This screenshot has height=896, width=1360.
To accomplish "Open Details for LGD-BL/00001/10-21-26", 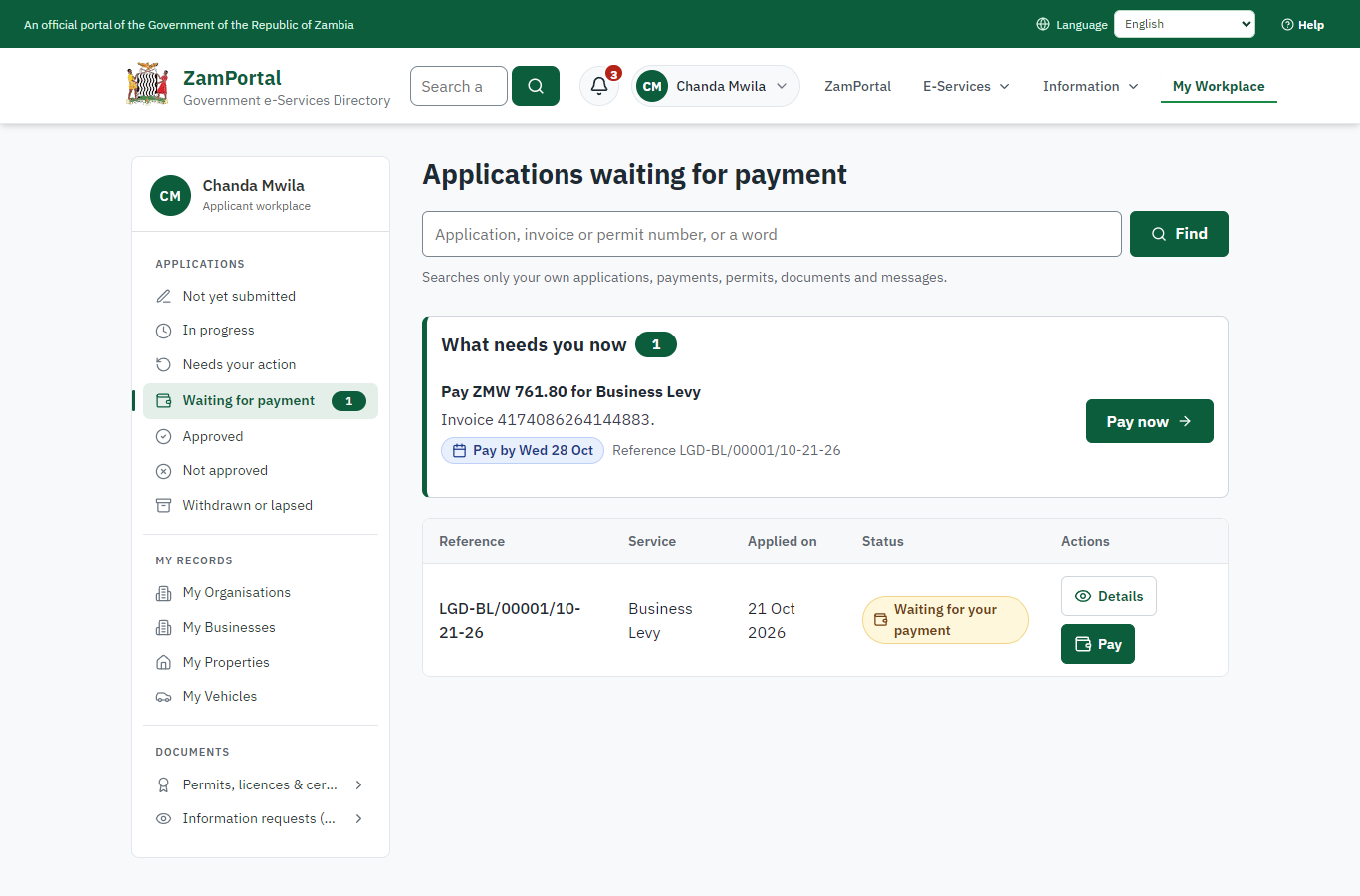I will (x=1109, y=596).
